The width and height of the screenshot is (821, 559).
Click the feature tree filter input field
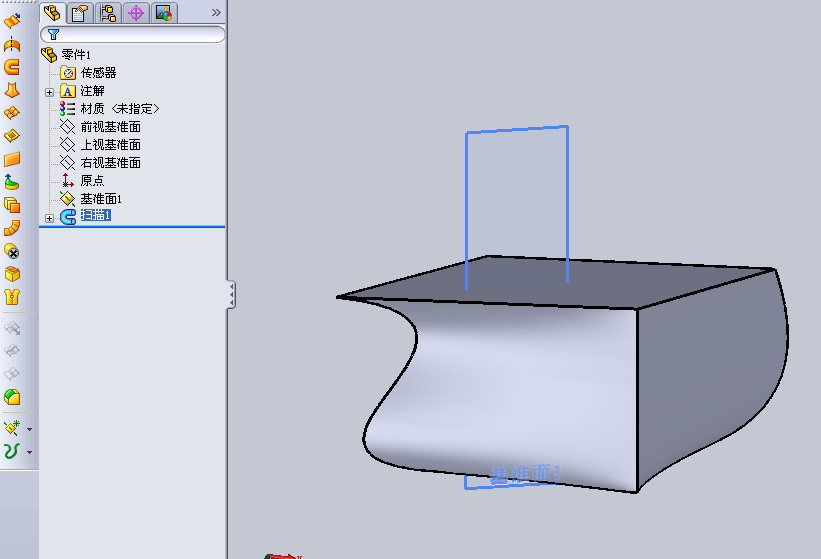[x=133, y=35]
